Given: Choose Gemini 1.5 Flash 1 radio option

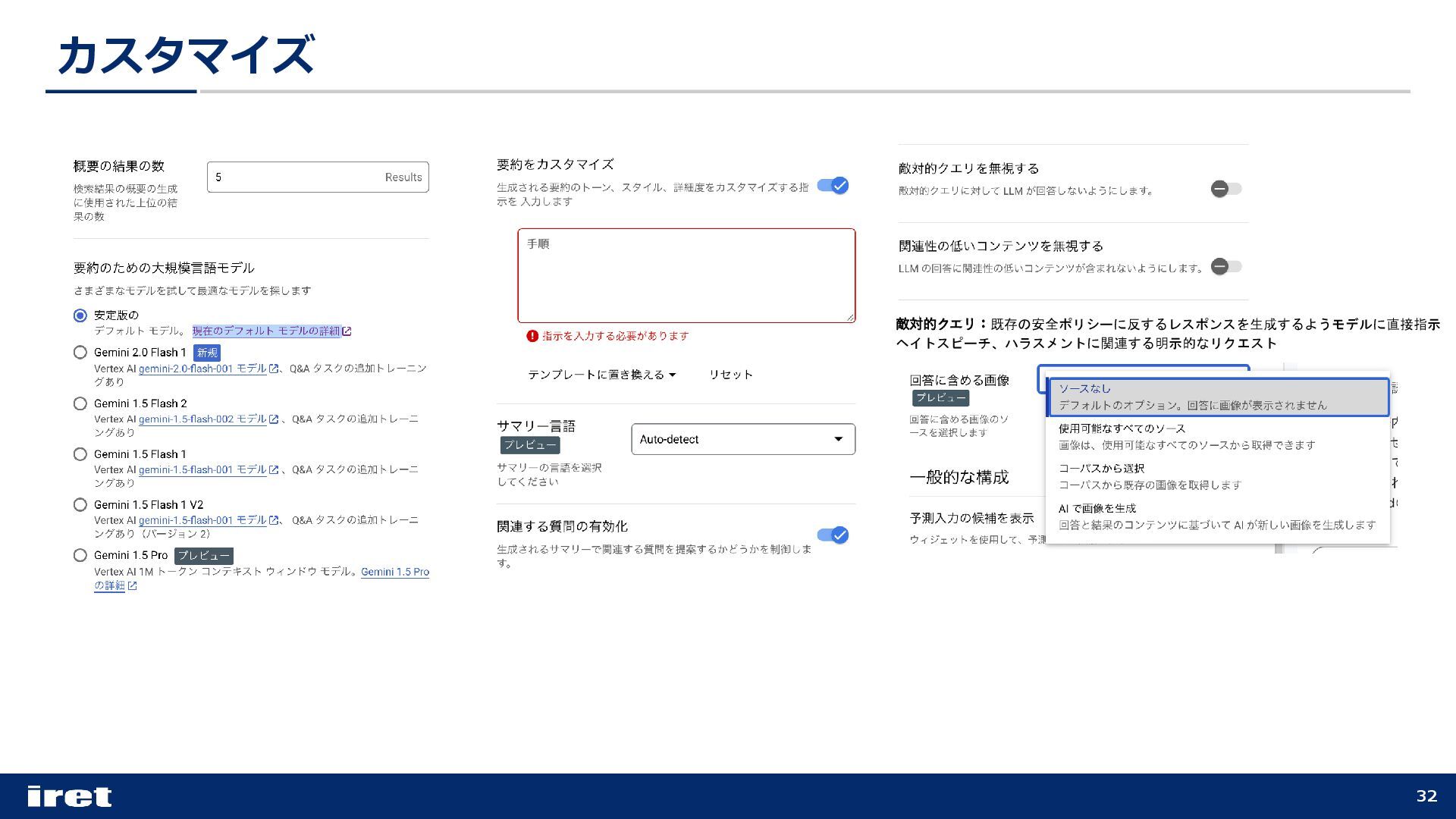Looking at the screenshot, I should 80,454.
